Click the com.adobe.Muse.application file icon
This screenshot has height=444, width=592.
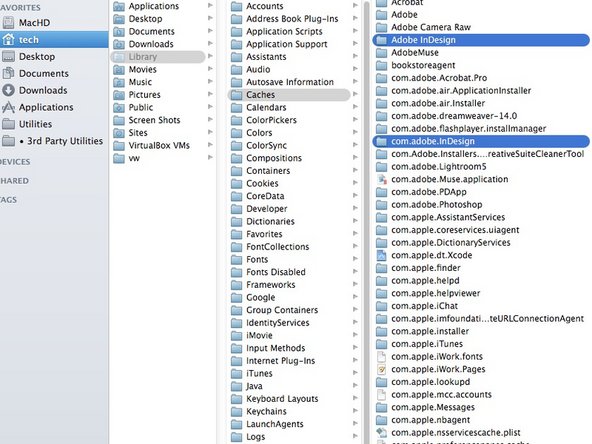point(382,179)
